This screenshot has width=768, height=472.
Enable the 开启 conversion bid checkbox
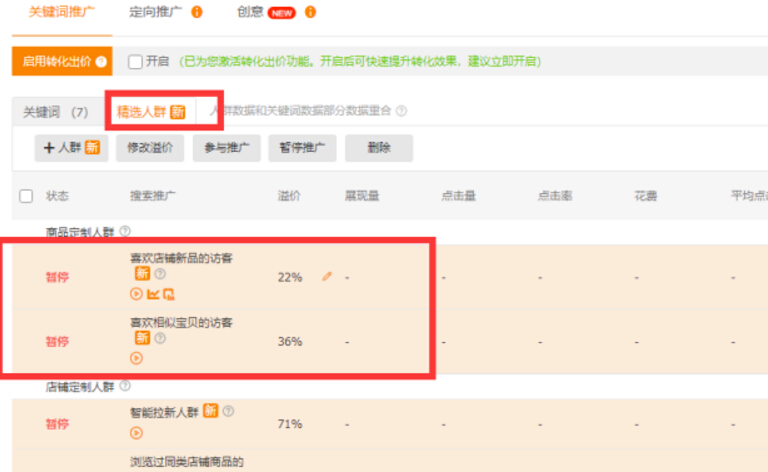136,62
